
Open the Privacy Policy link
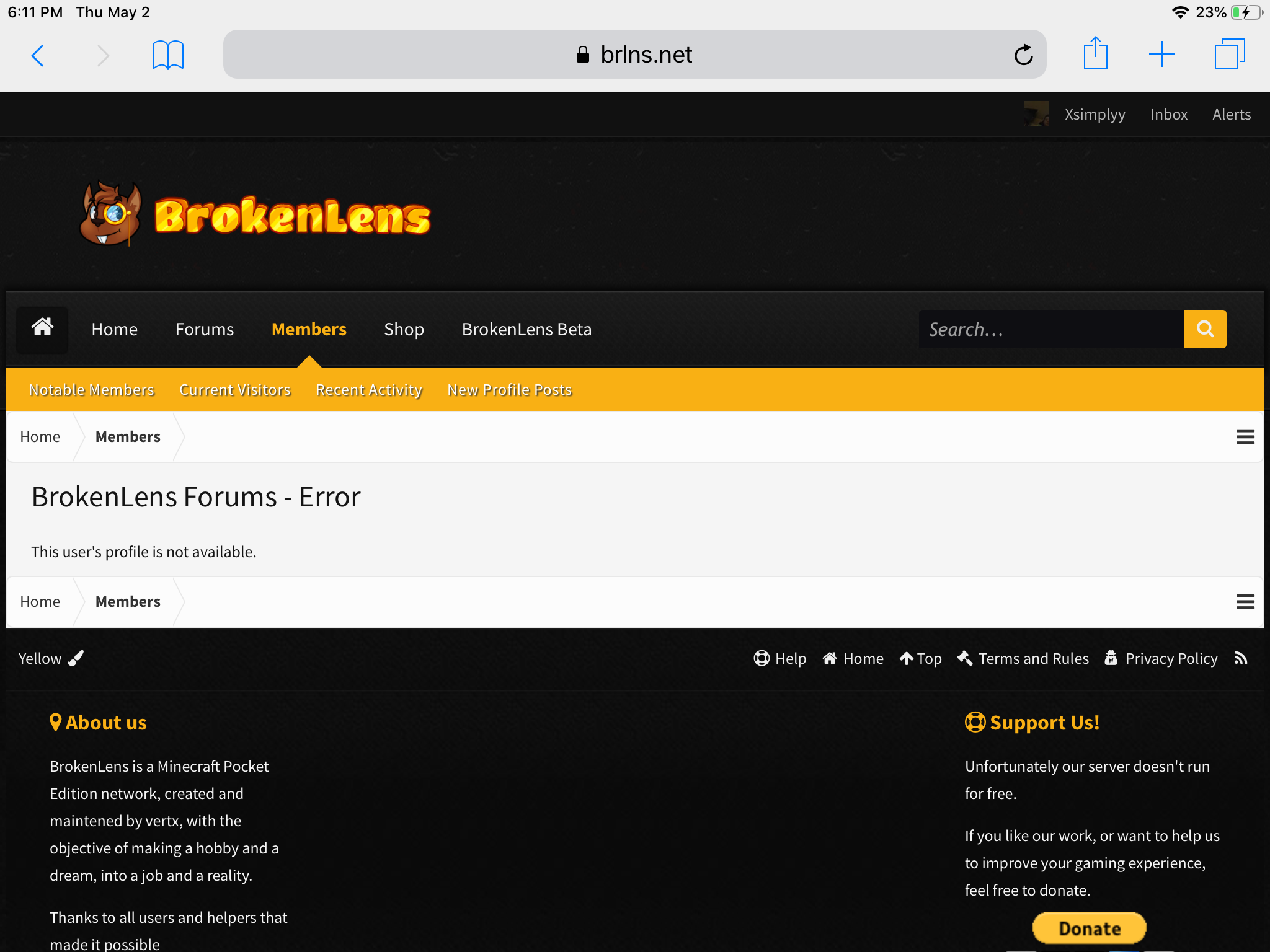point(1161,658)
